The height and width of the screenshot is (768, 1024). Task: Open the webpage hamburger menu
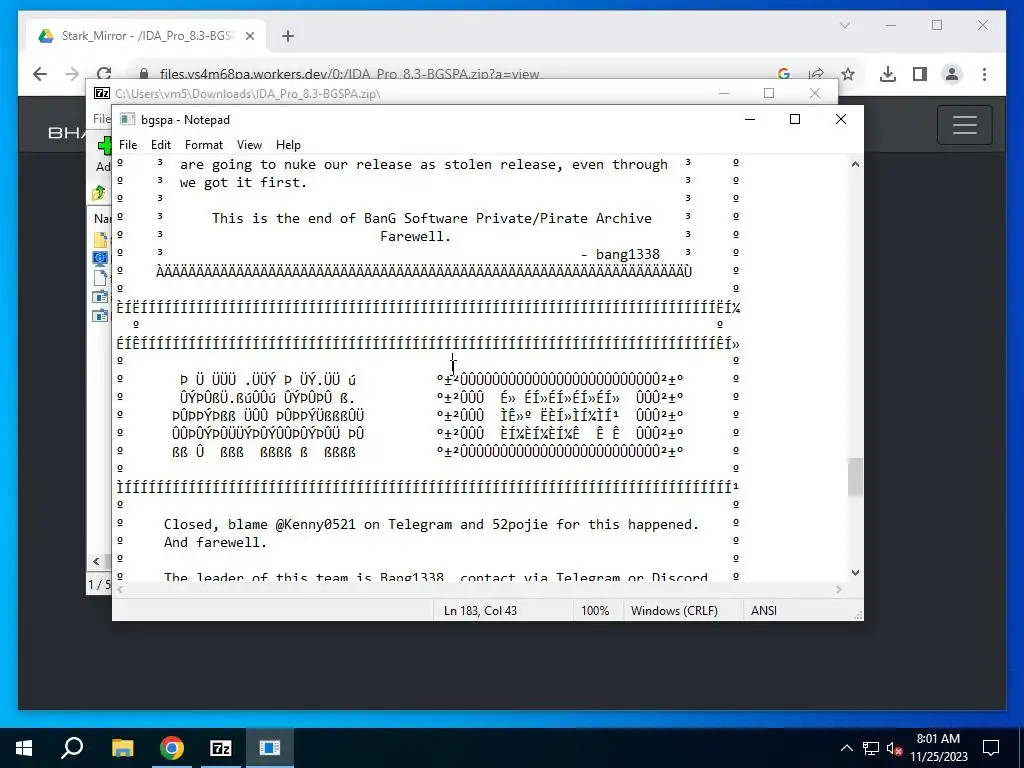[965, 125]
